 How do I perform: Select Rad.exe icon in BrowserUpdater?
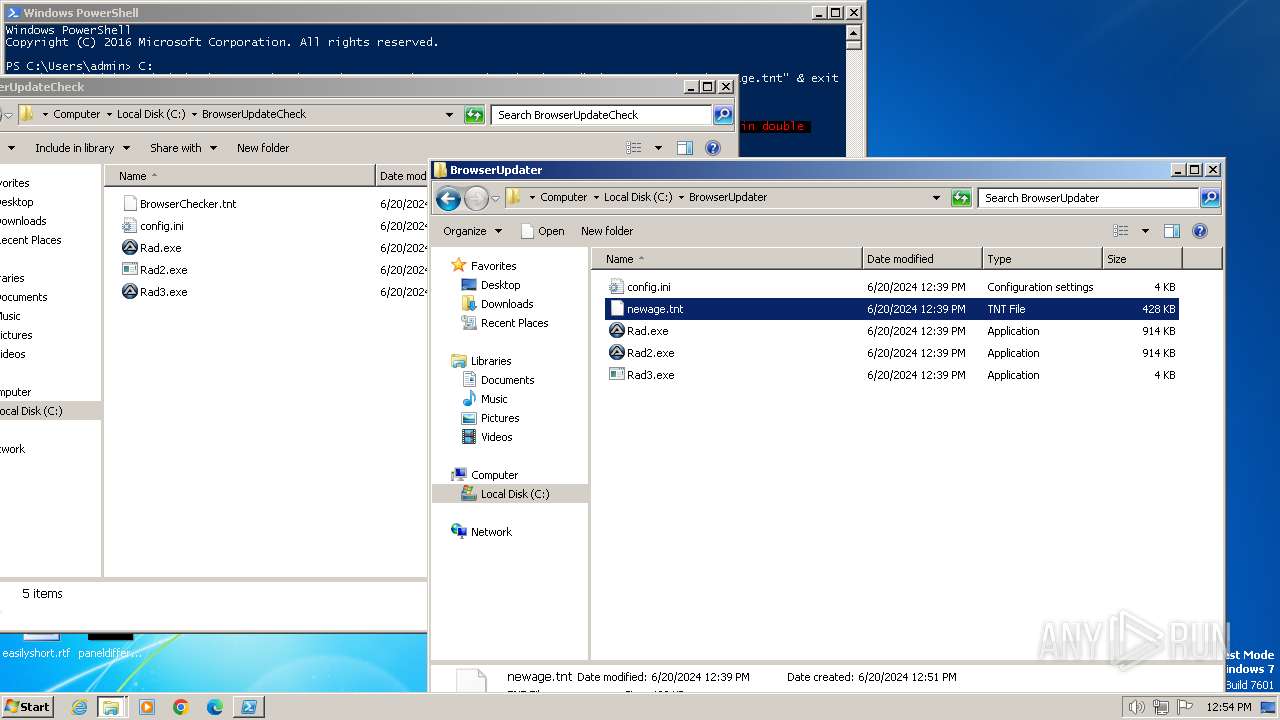coord(617,331)
